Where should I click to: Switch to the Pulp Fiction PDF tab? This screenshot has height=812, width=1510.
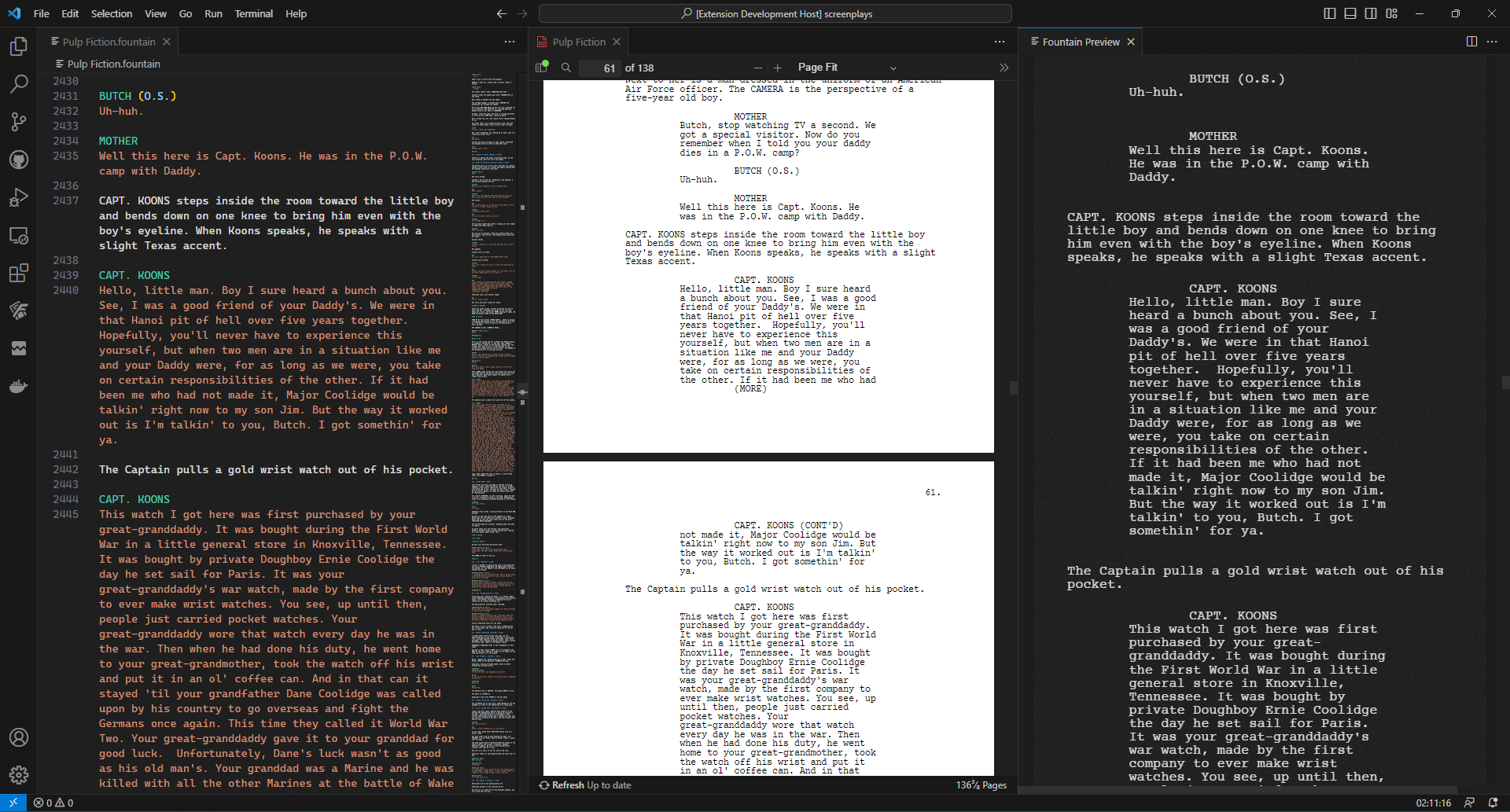(579, 42)
